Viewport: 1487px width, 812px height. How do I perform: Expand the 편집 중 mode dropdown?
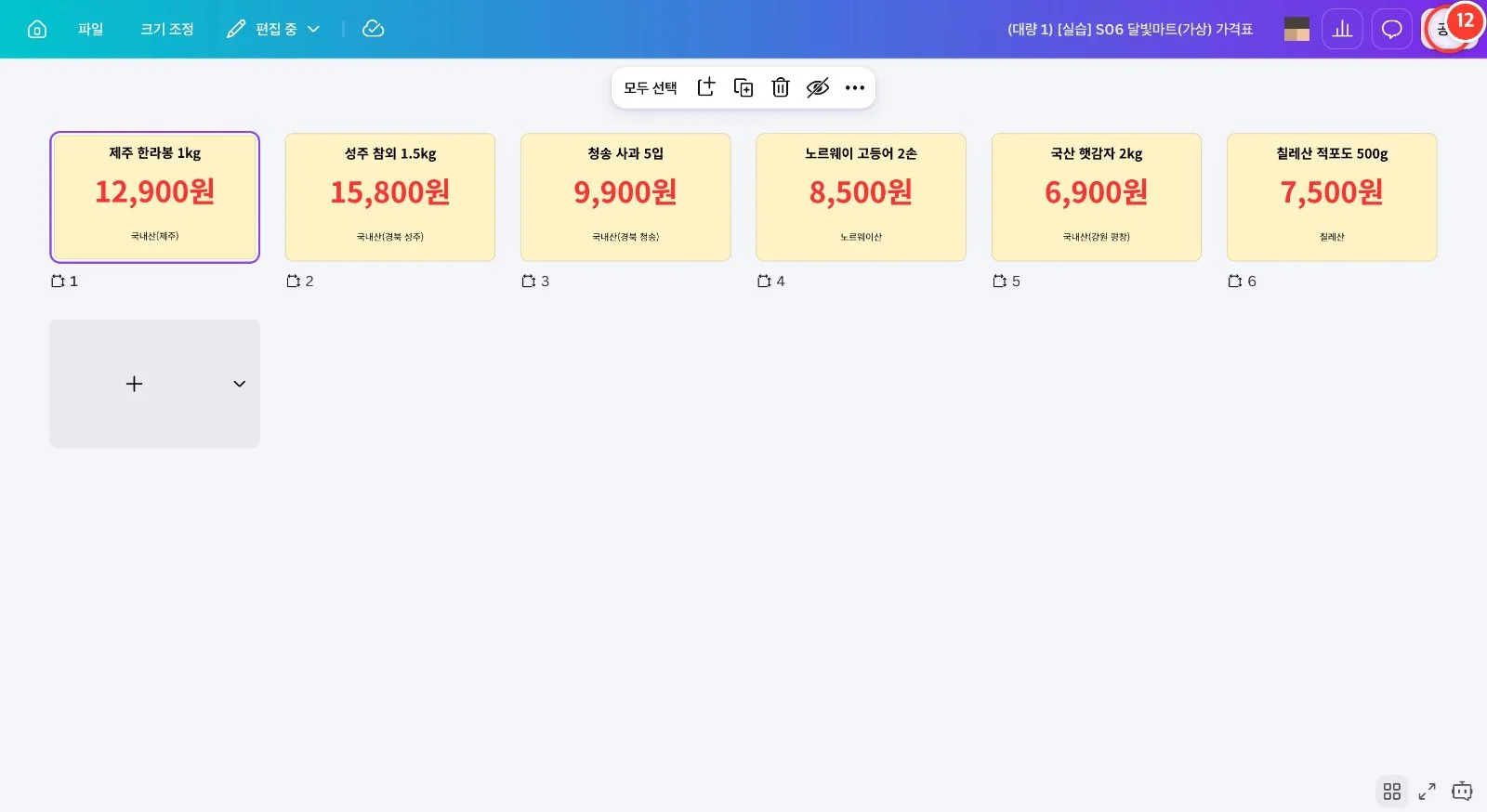point(273,29)
